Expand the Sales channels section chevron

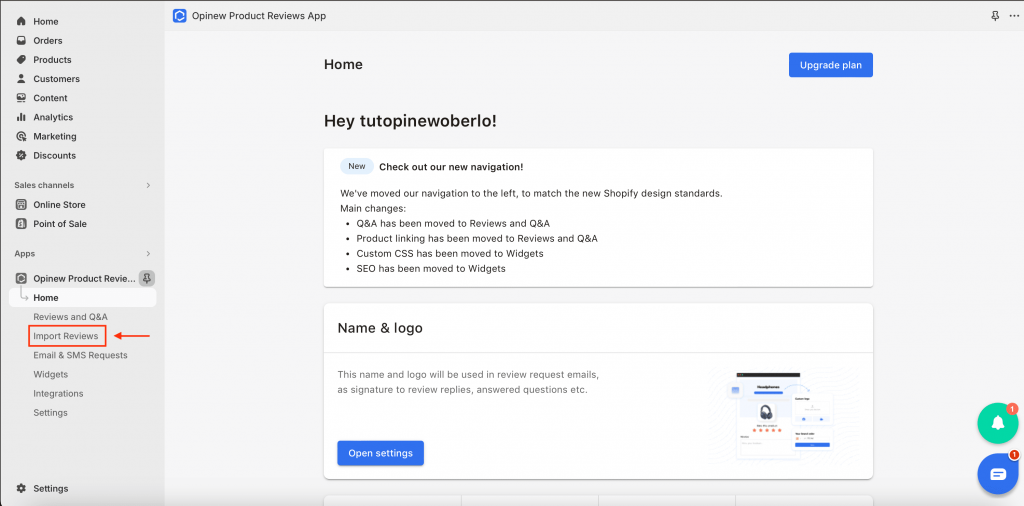tap(148, 185)
